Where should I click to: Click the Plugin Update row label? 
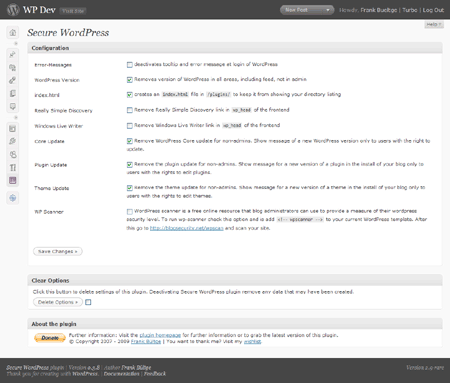coord(51,165)
